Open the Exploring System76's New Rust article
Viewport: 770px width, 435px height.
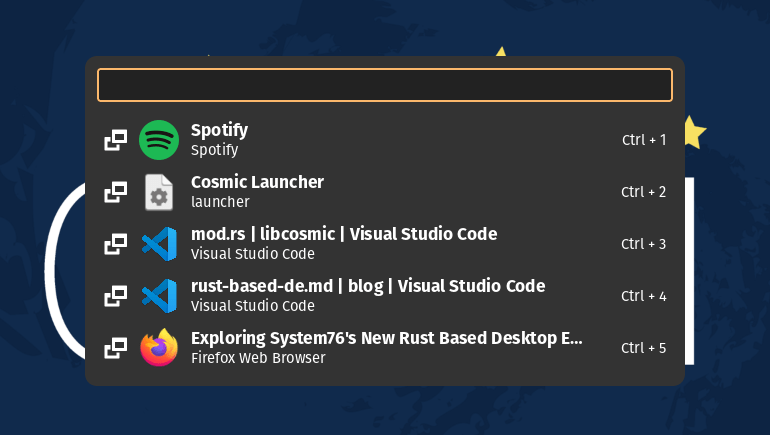386,338
